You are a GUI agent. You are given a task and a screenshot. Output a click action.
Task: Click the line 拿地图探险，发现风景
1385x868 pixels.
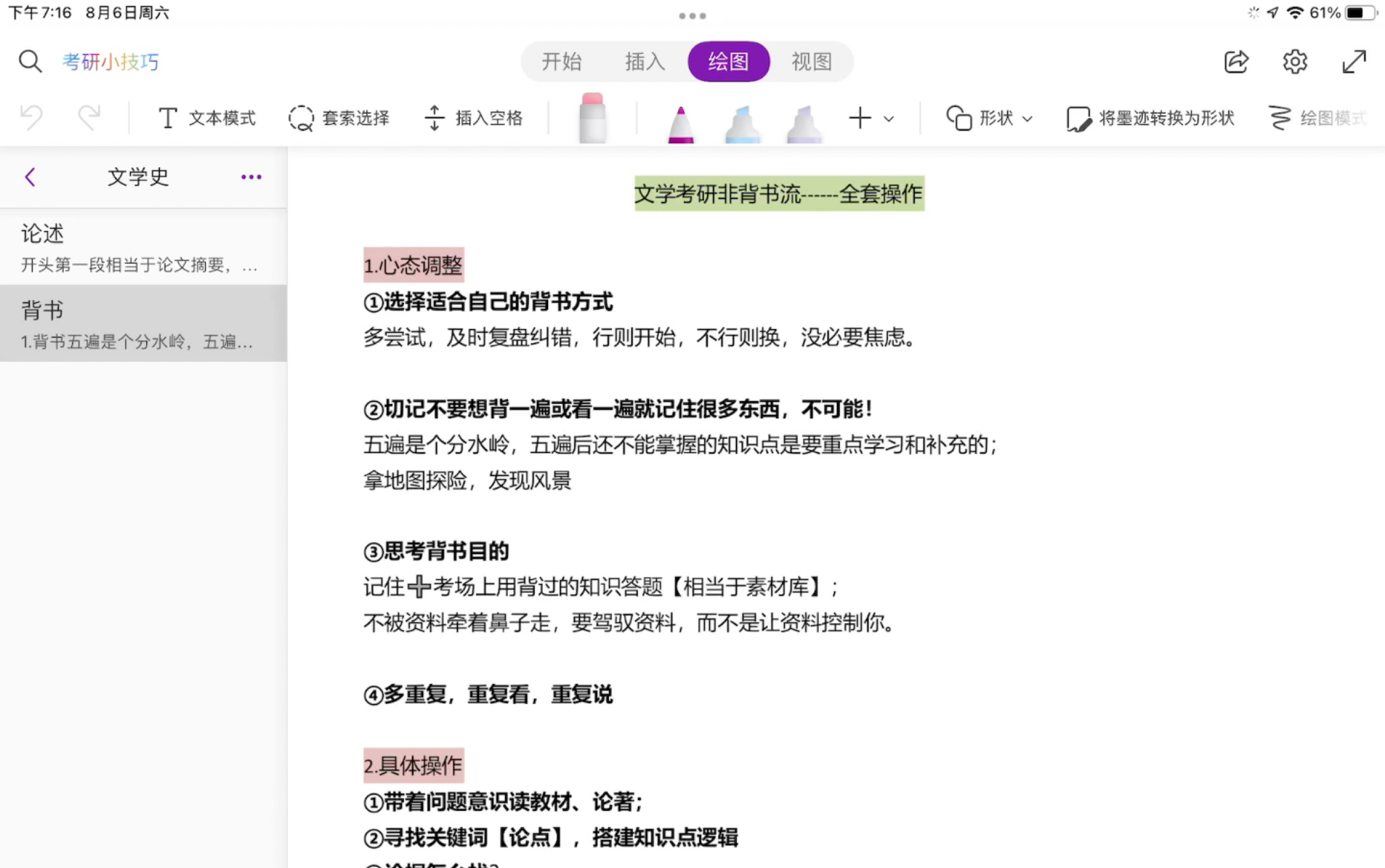[x=467, y=480]
